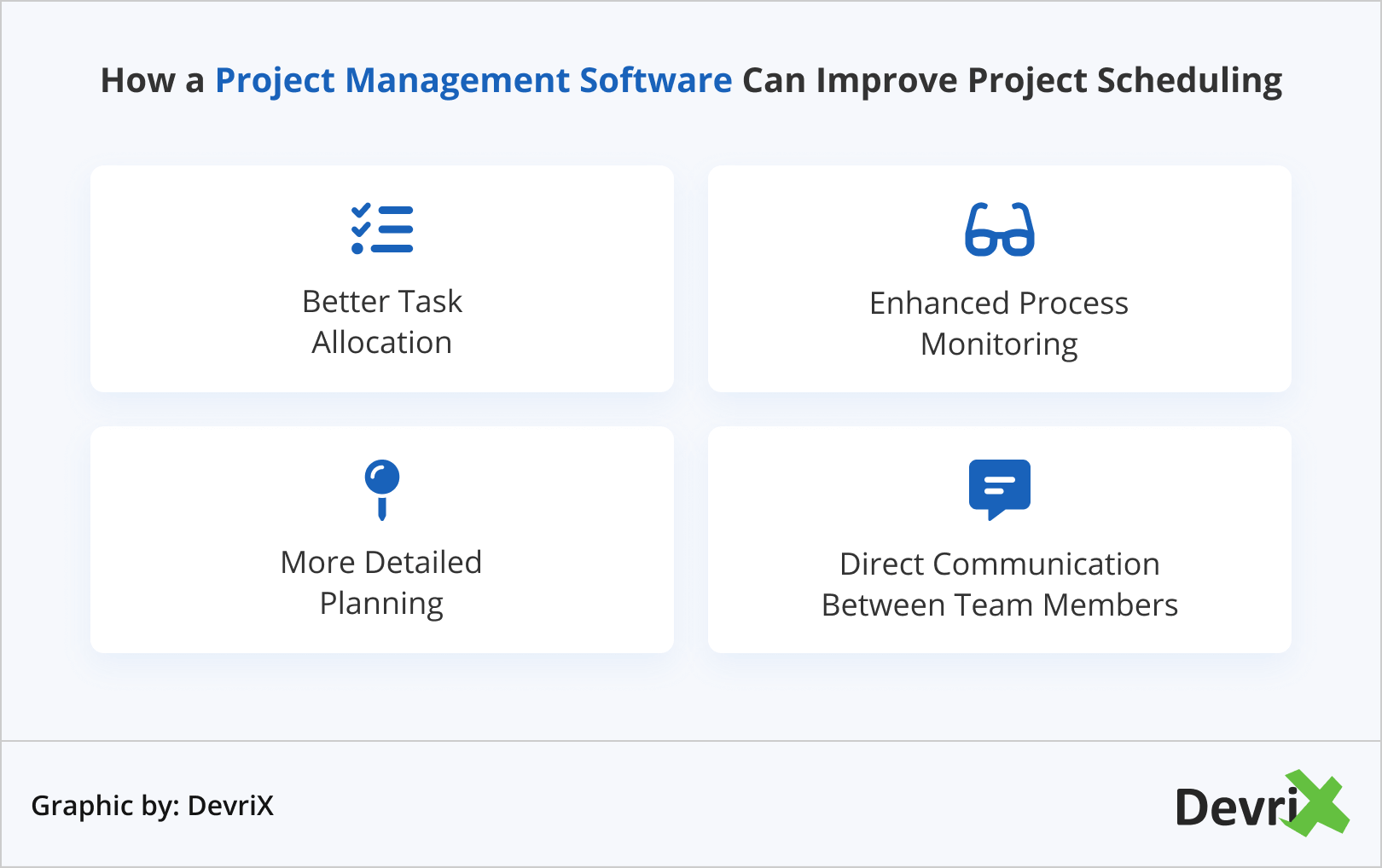Select the blue "Project Management Software" title text

coord(473,80)
